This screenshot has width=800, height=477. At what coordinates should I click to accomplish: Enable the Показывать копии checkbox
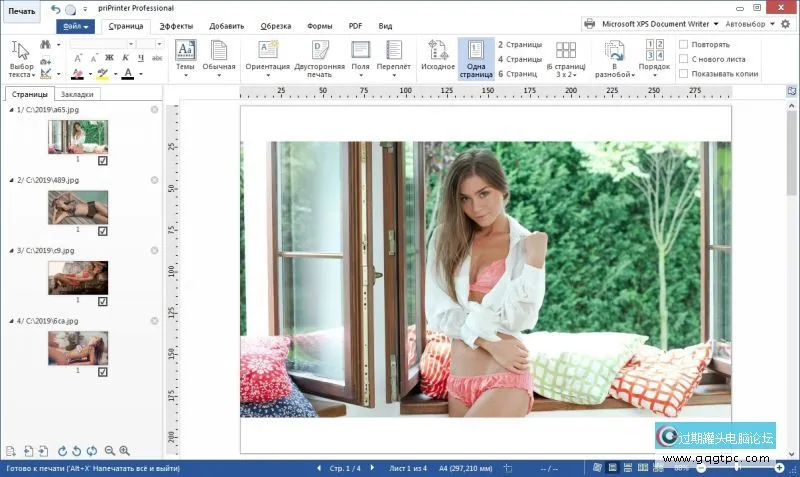[684, 74]
